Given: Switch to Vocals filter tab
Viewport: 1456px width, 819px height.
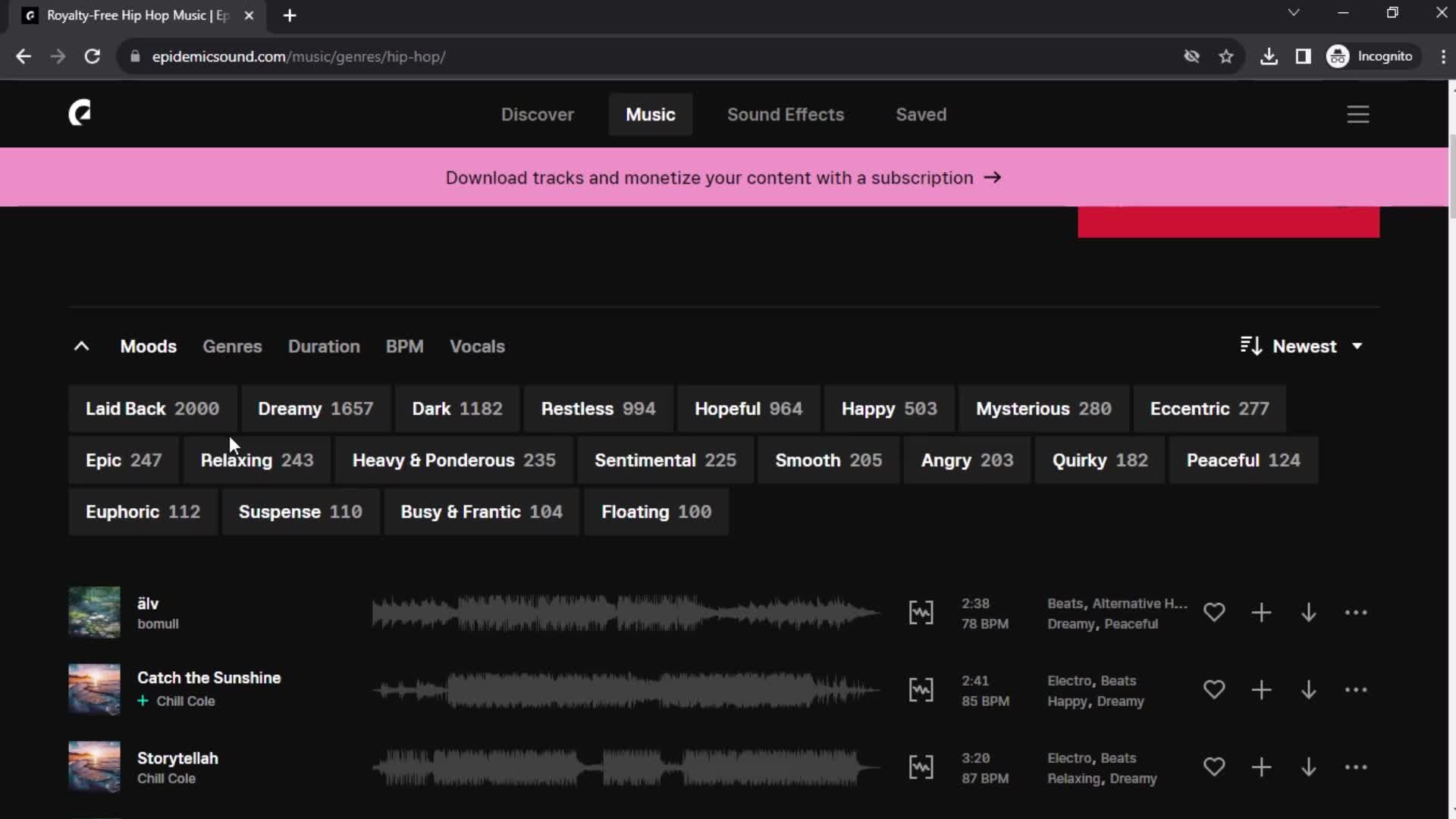Looking at the screenshot, I should (477, 346).
